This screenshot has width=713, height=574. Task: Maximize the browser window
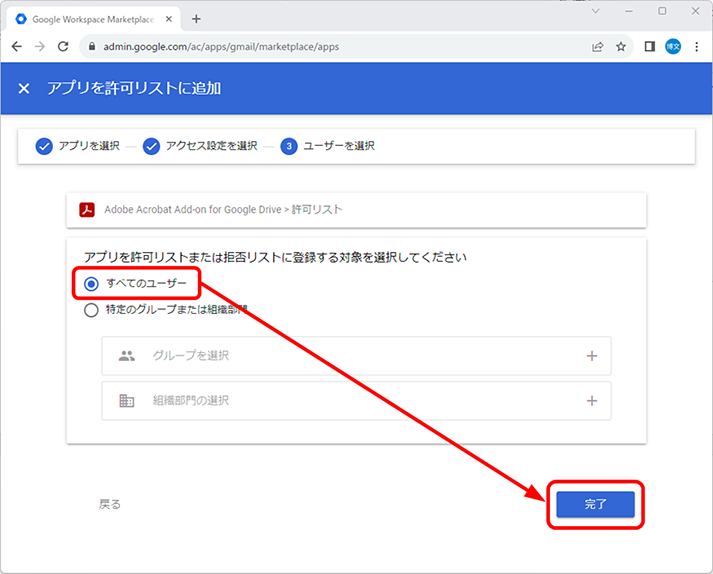click(x=662, y=11)
